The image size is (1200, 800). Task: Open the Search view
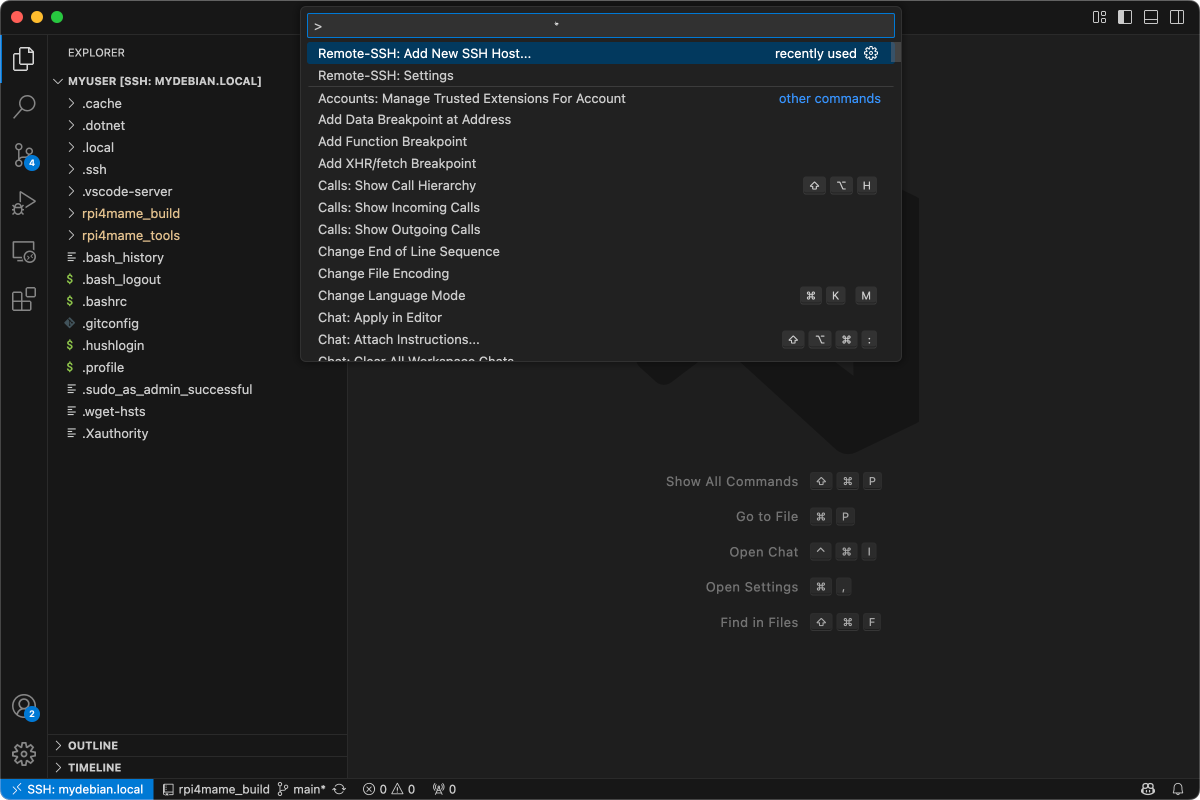[x=24, y=107]
